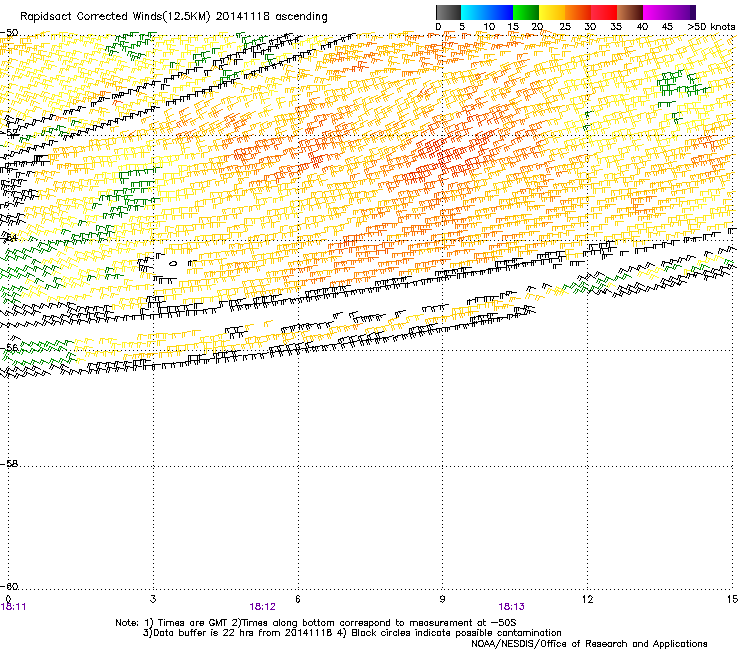This screenshot has width=740, height=650.
Task: Click the brown 35-40 knots color segment
Action: point(630,12)
